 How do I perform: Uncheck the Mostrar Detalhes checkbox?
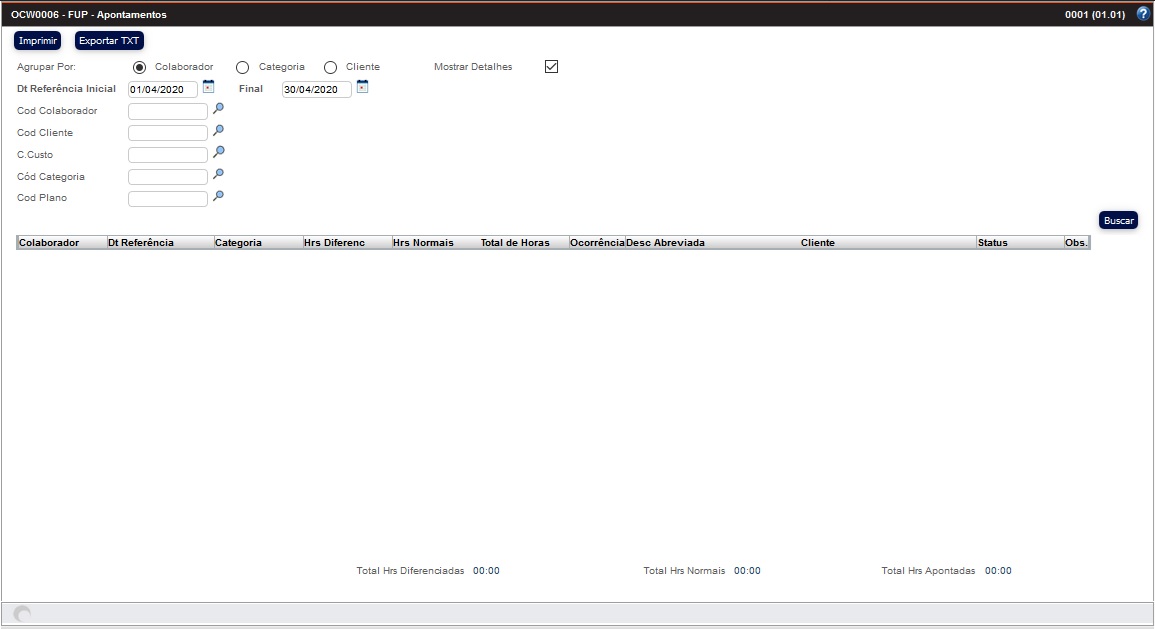click(x=551, y=67)
